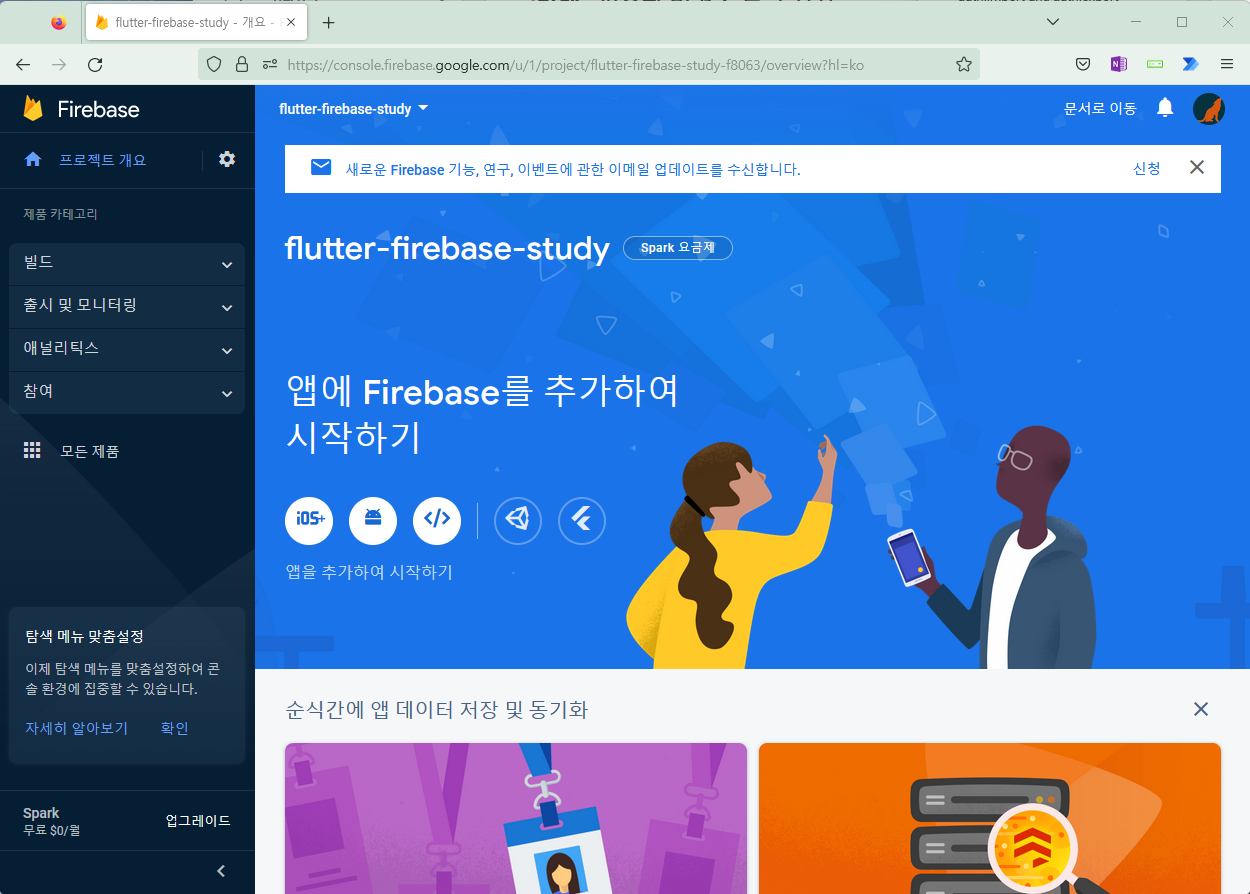
Task: Click 문서로 이동 link
Action: (1100, 108)
